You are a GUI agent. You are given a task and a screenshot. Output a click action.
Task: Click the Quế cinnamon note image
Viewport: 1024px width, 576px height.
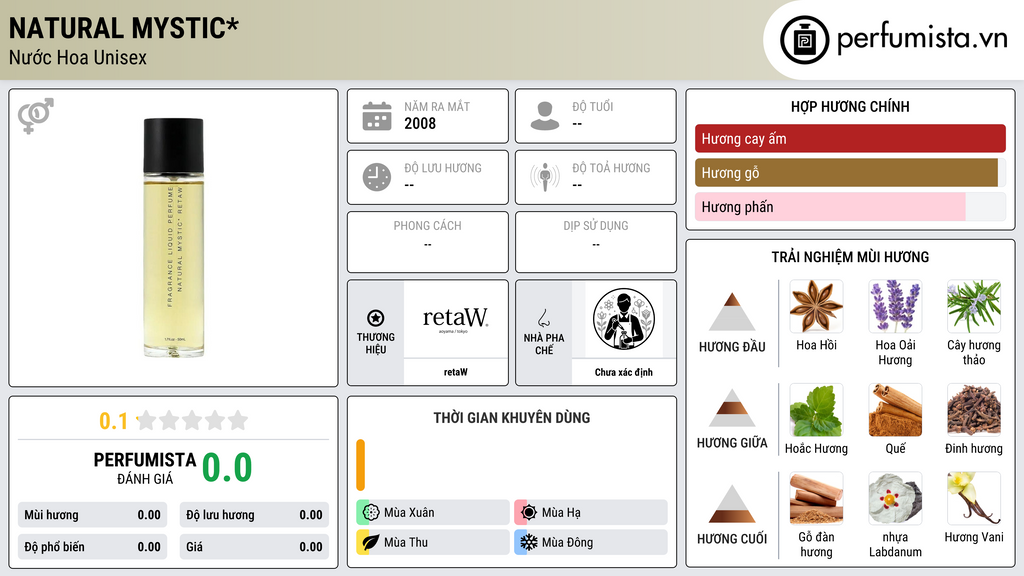tap(895, 410)
